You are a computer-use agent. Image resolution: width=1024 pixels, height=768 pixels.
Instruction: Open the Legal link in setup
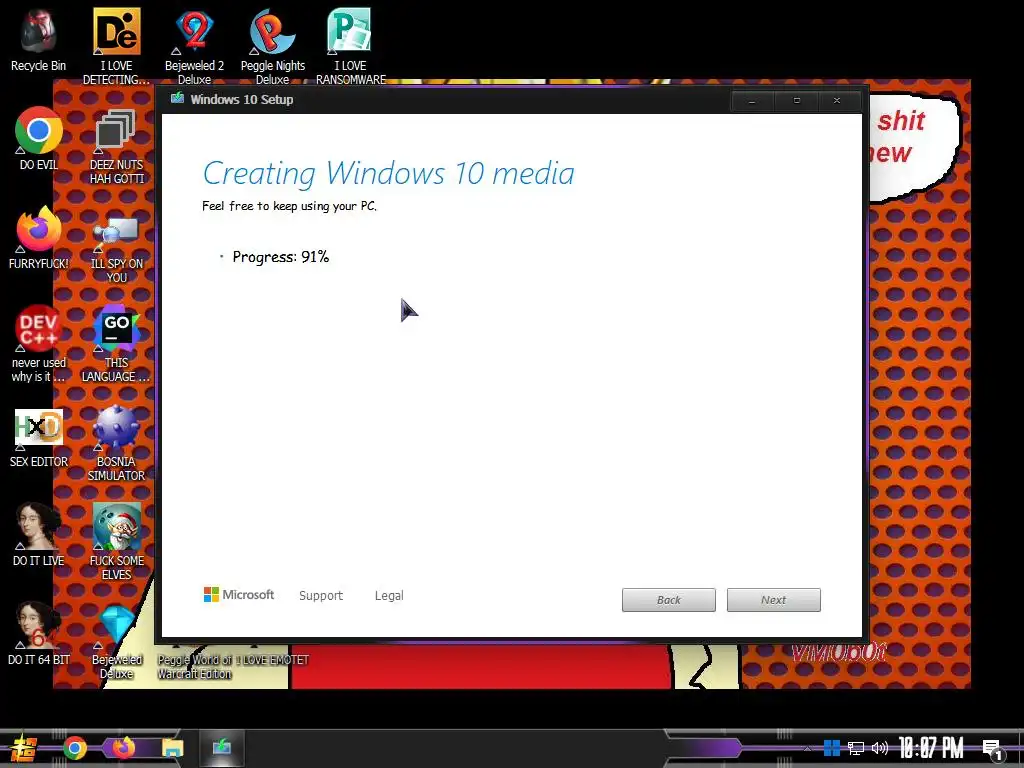[389, 596]
